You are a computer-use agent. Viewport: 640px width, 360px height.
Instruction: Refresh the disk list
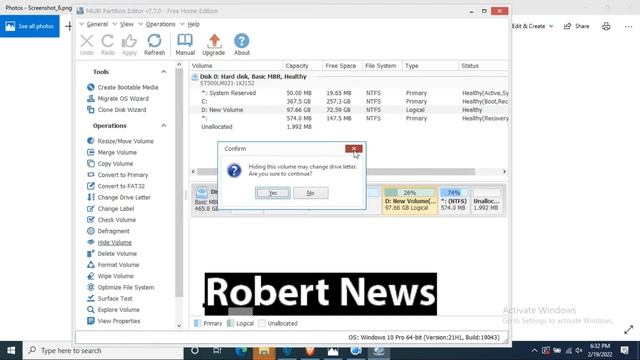click(x=154, y=44)
